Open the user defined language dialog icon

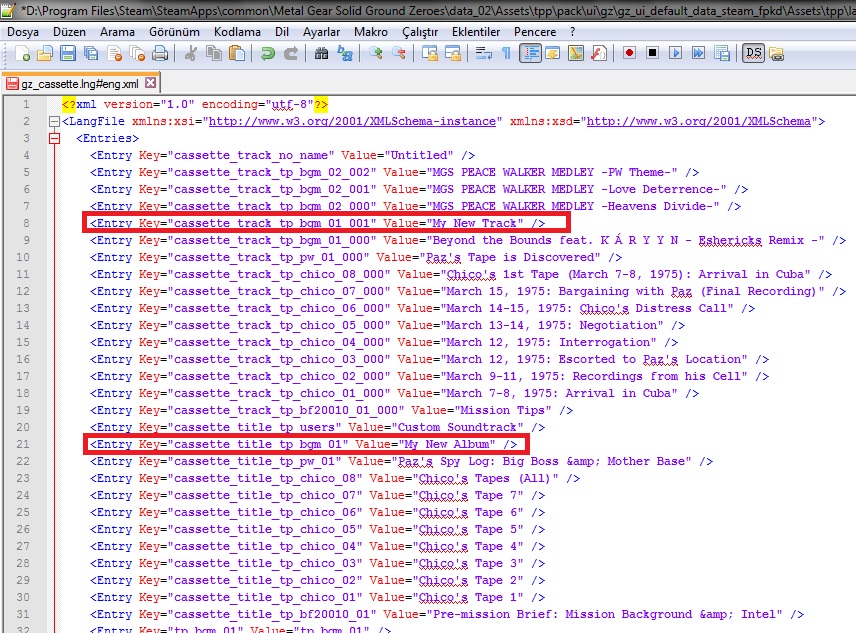pyautogui.click(x=553, y=53)
